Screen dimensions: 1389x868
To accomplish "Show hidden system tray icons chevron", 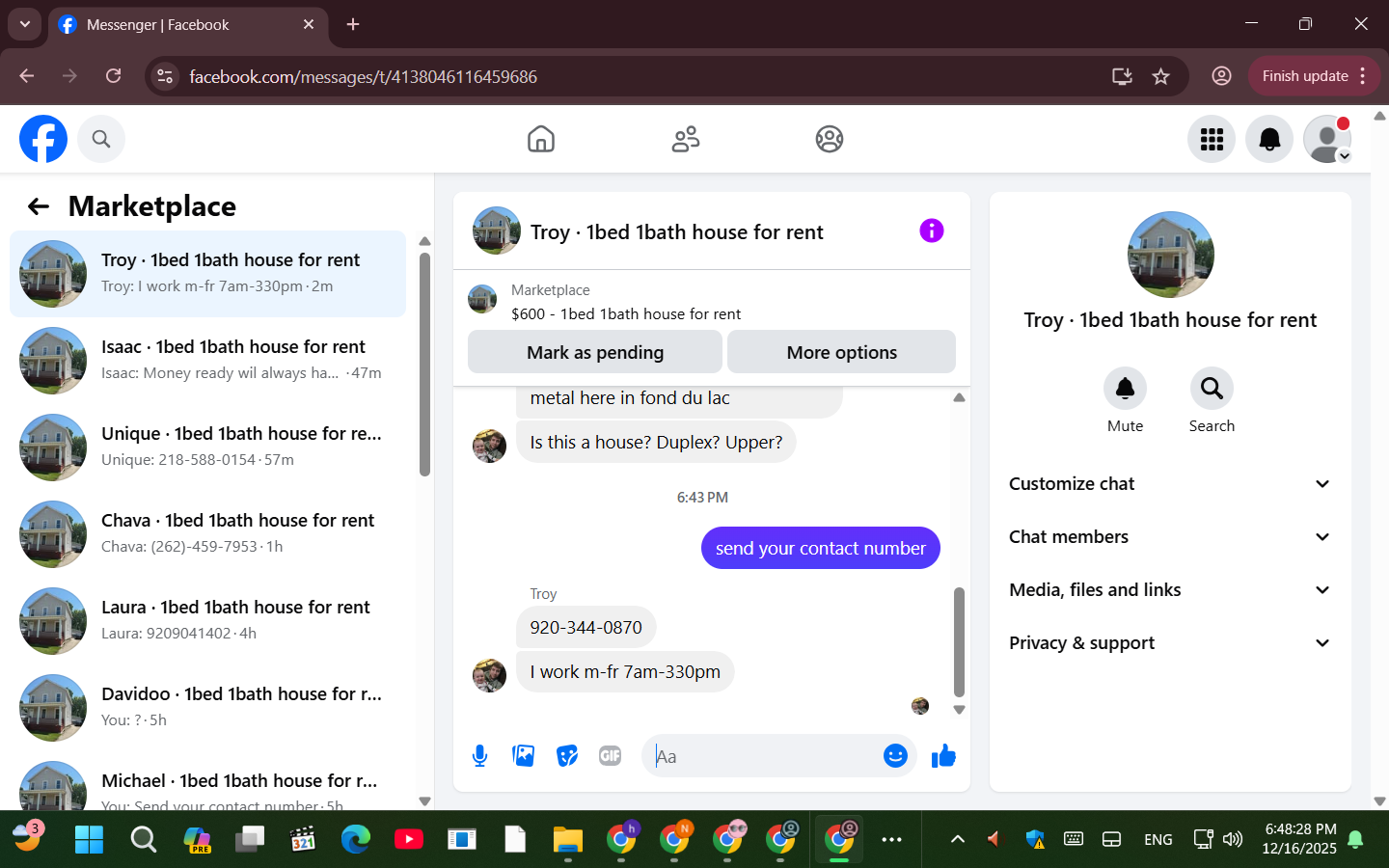I will click(958, 839).
